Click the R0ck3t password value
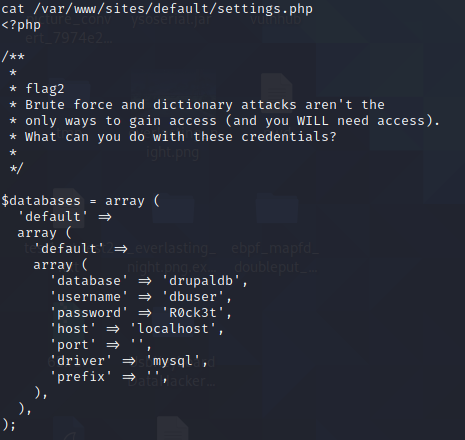Screen dimensions: 465x440 [x=193, y=313]
